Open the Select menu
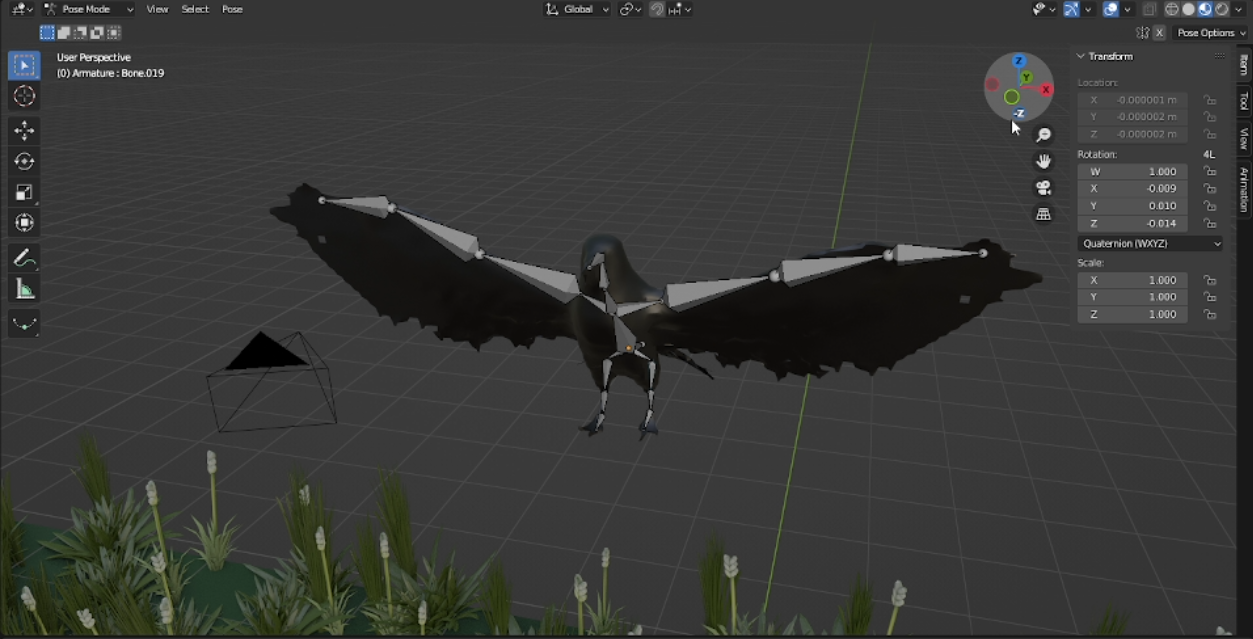 click(x=195, y=9)
